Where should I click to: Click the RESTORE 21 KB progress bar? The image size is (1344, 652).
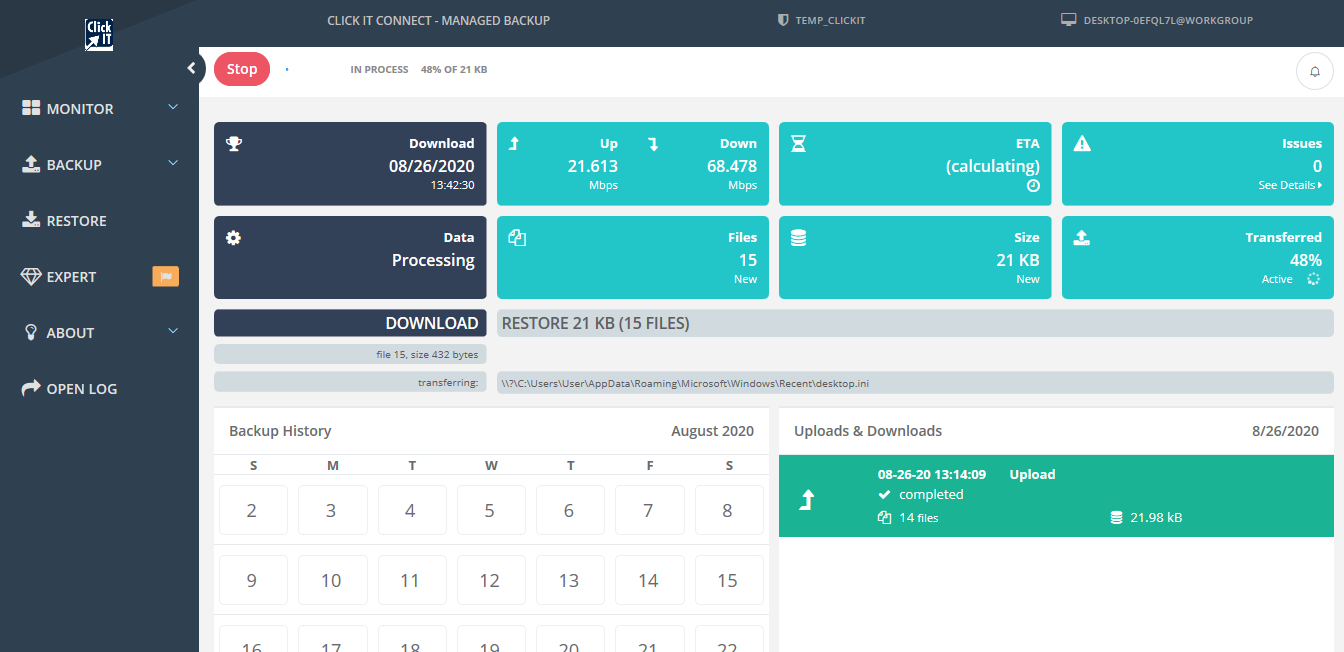915,323
